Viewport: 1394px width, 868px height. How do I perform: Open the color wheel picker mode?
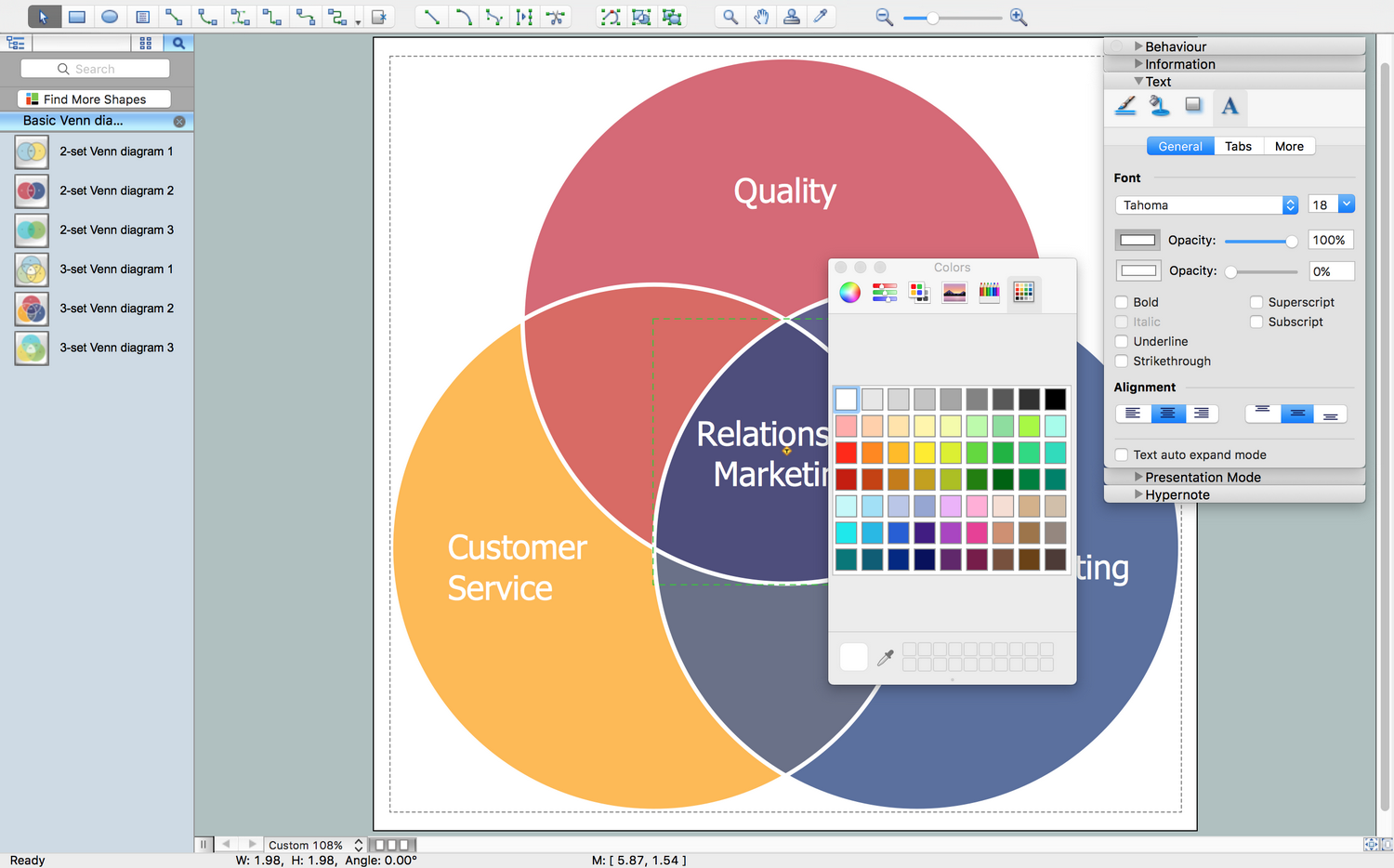(x=849, y=293)
